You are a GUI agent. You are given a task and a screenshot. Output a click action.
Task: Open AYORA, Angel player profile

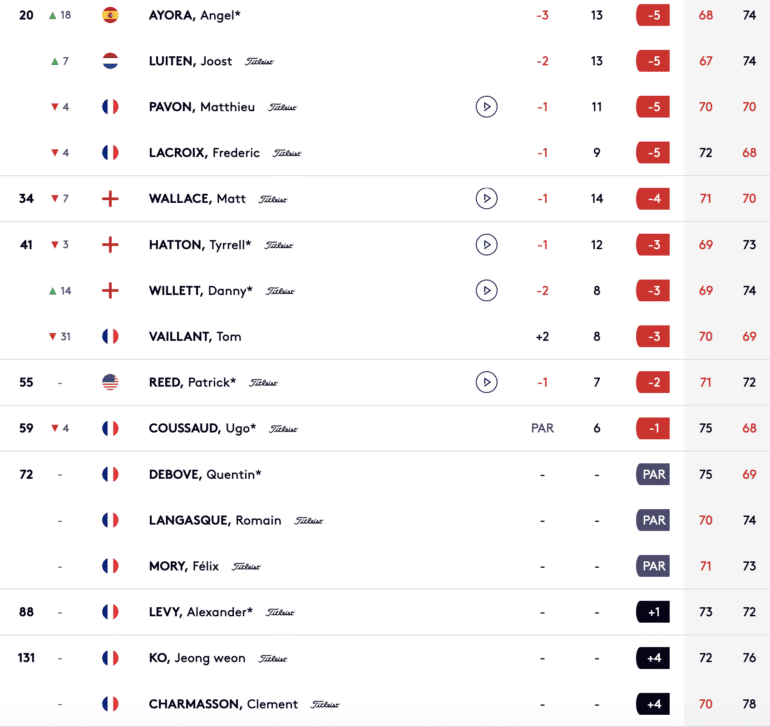point(194,15)
